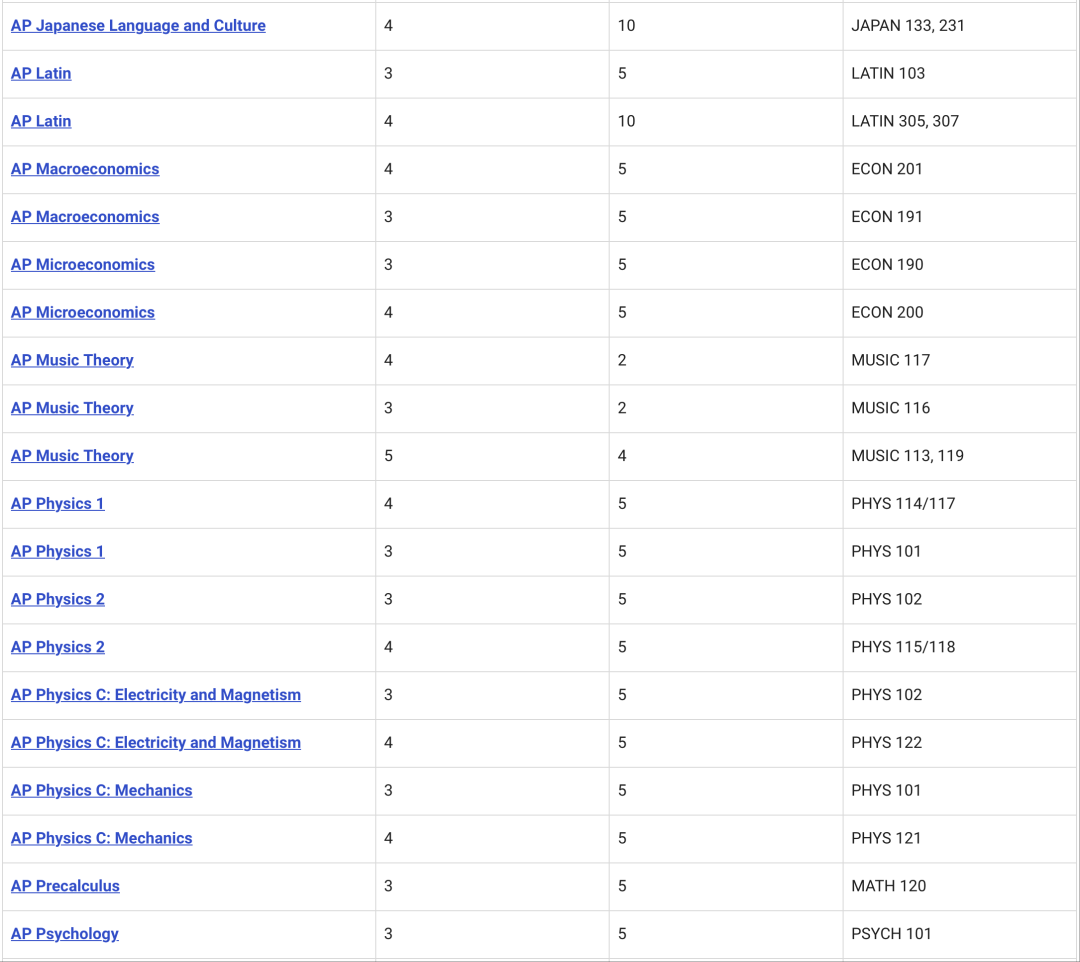The height and width of the screenshot is (962, 1080).
Task: Open AP Physics C: Electricity and Magnetism, PHYS 122 row
Action: pyautogui.click(x=156, y=743)
